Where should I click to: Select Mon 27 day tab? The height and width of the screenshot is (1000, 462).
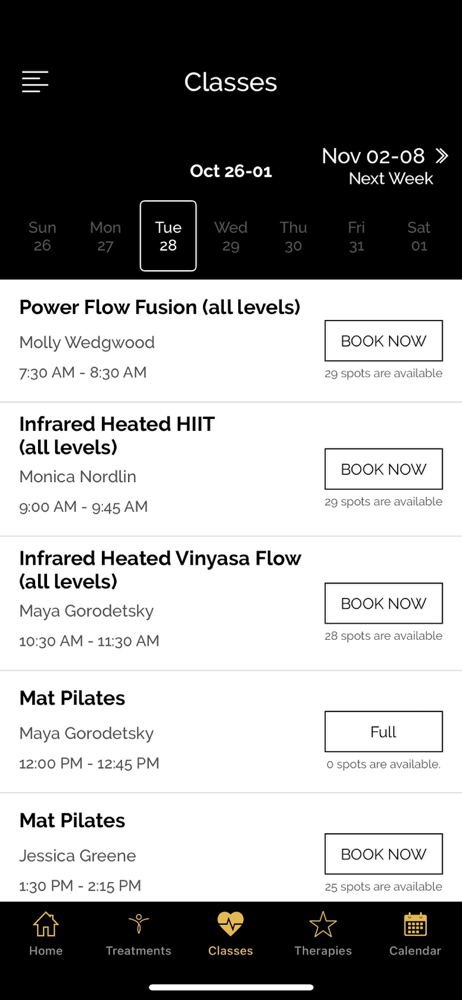tap(105, 236)
